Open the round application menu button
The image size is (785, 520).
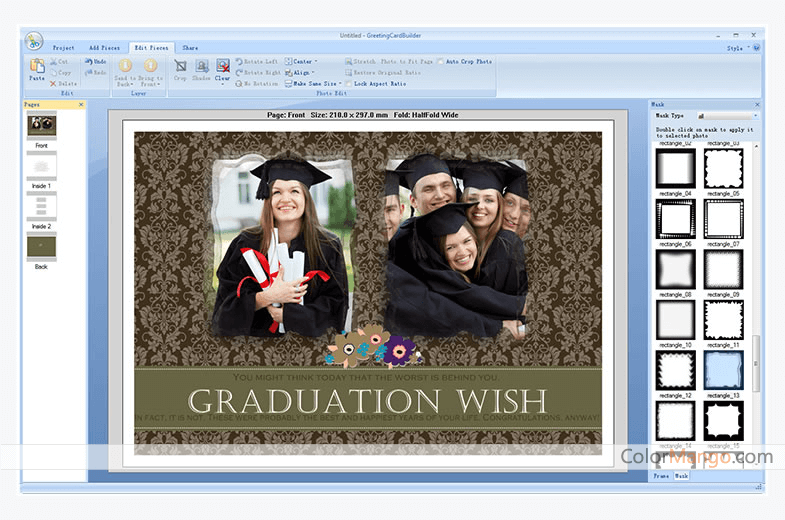tap(34, 42)
